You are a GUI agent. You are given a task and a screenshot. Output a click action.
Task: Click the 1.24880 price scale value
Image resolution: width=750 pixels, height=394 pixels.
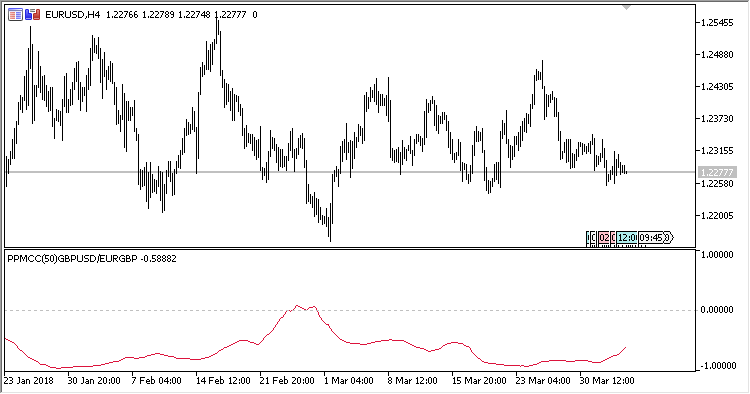point(717,55)
